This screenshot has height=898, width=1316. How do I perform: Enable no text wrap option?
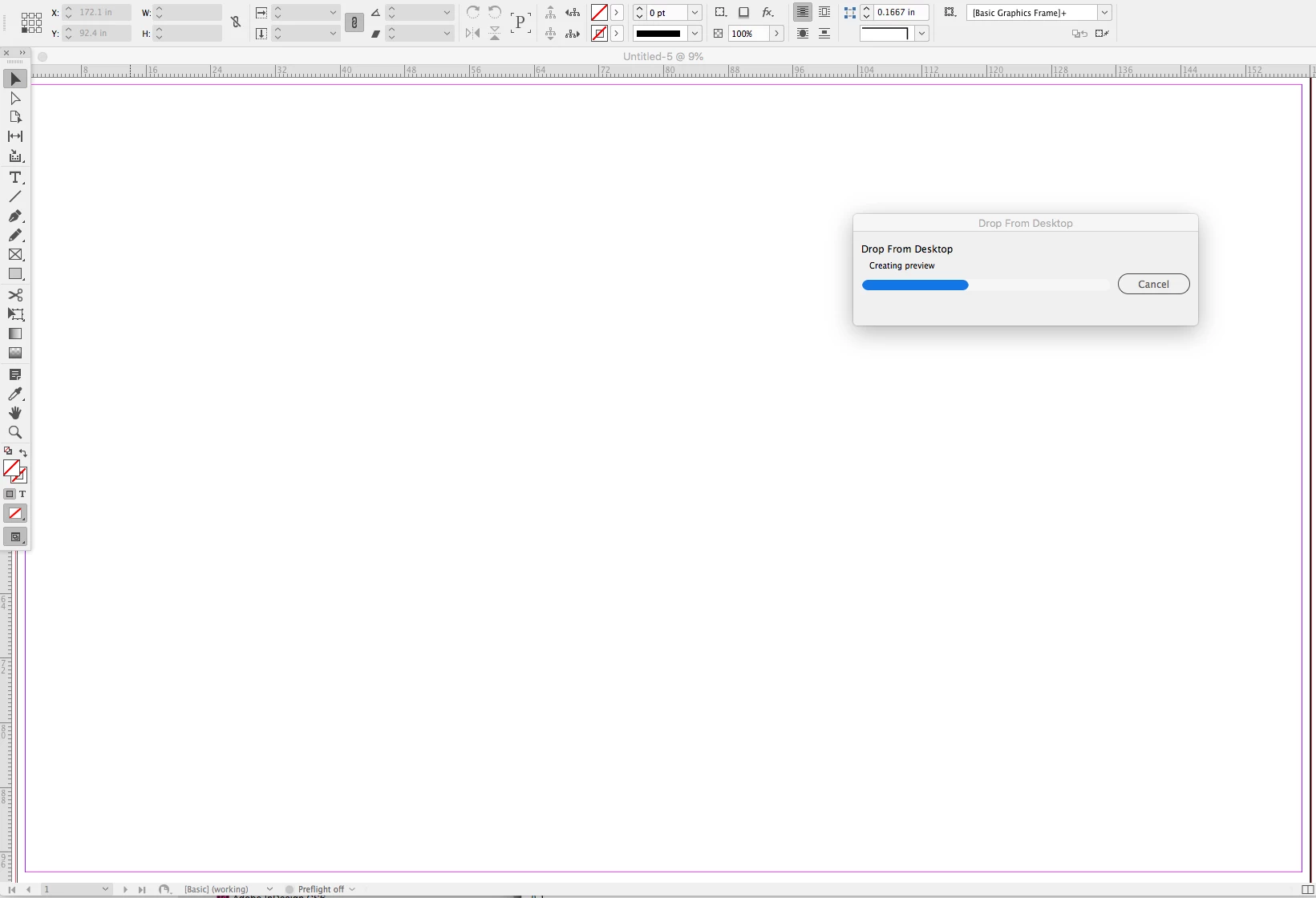pyautogui.click(x=802, y=12)
